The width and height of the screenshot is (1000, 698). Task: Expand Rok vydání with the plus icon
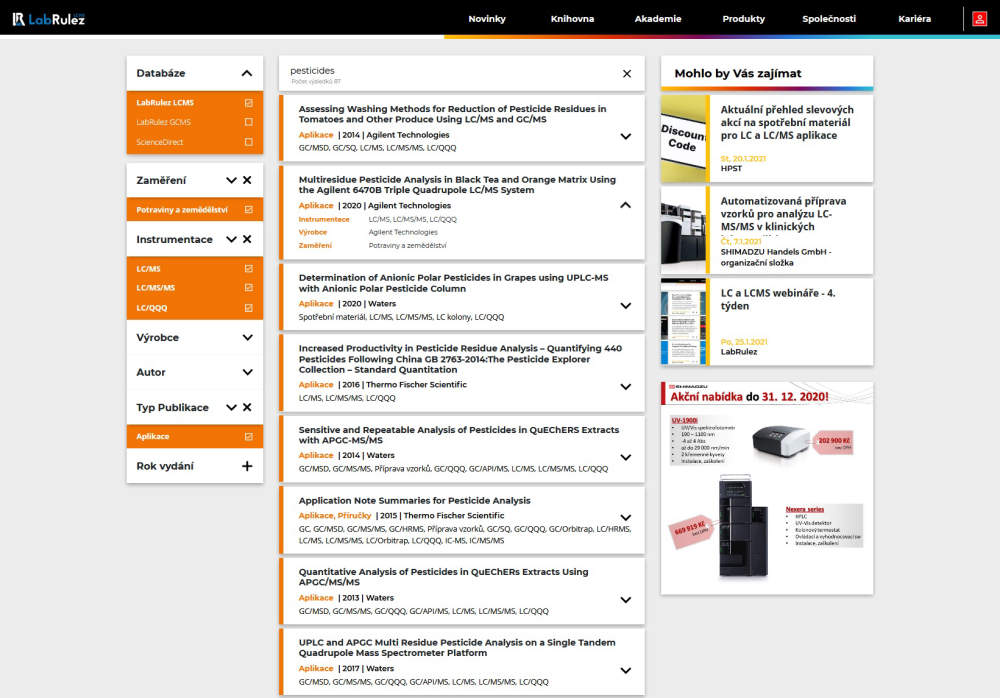[x=247, y=466]
